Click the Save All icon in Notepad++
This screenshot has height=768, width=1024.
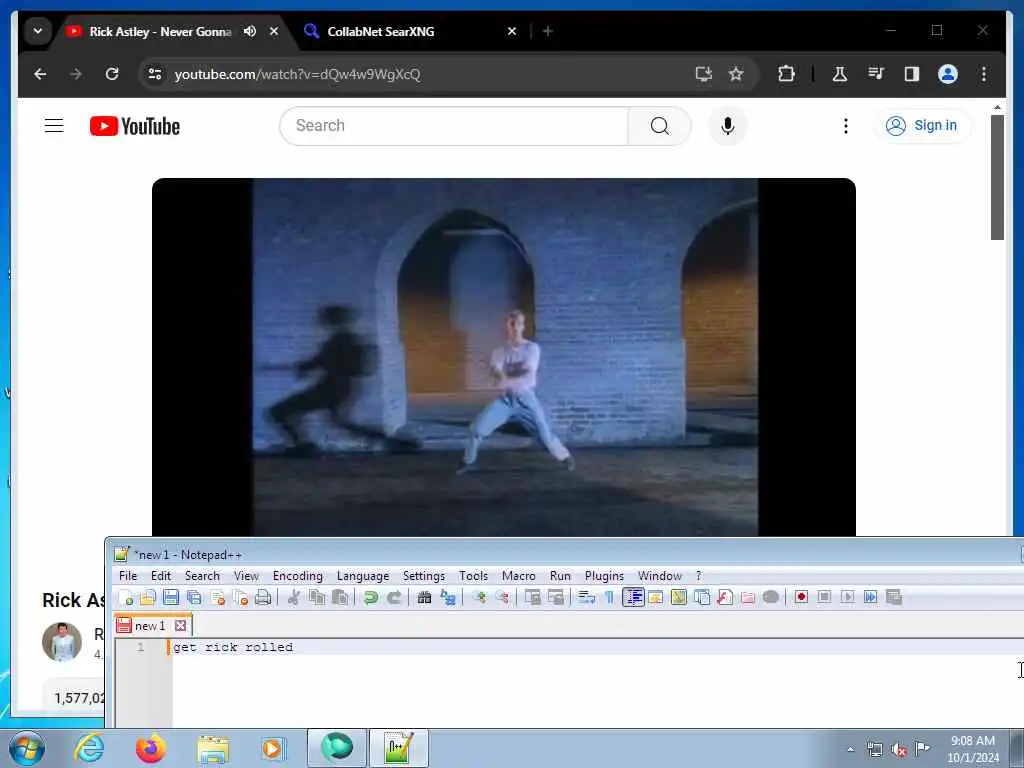tap(194, 597)
